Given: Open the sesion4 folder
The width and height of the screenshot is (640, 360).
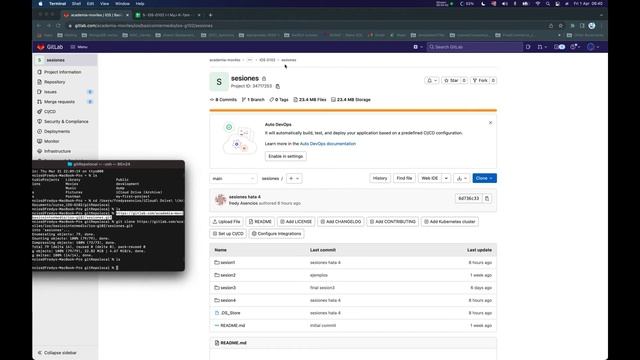Looking at the screenshot, I should [228, 300].
